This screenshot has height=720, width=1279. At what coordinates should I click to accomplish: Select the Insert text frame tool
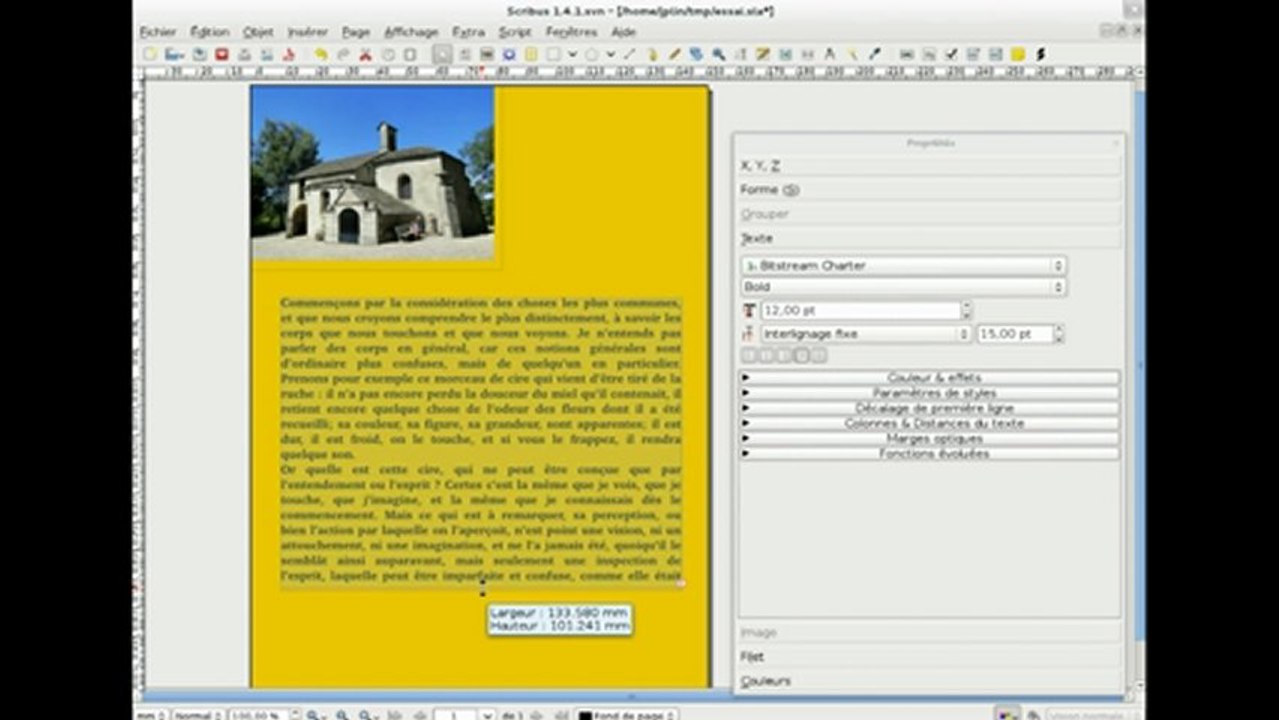pyautogui.click(x=465, y=54)
